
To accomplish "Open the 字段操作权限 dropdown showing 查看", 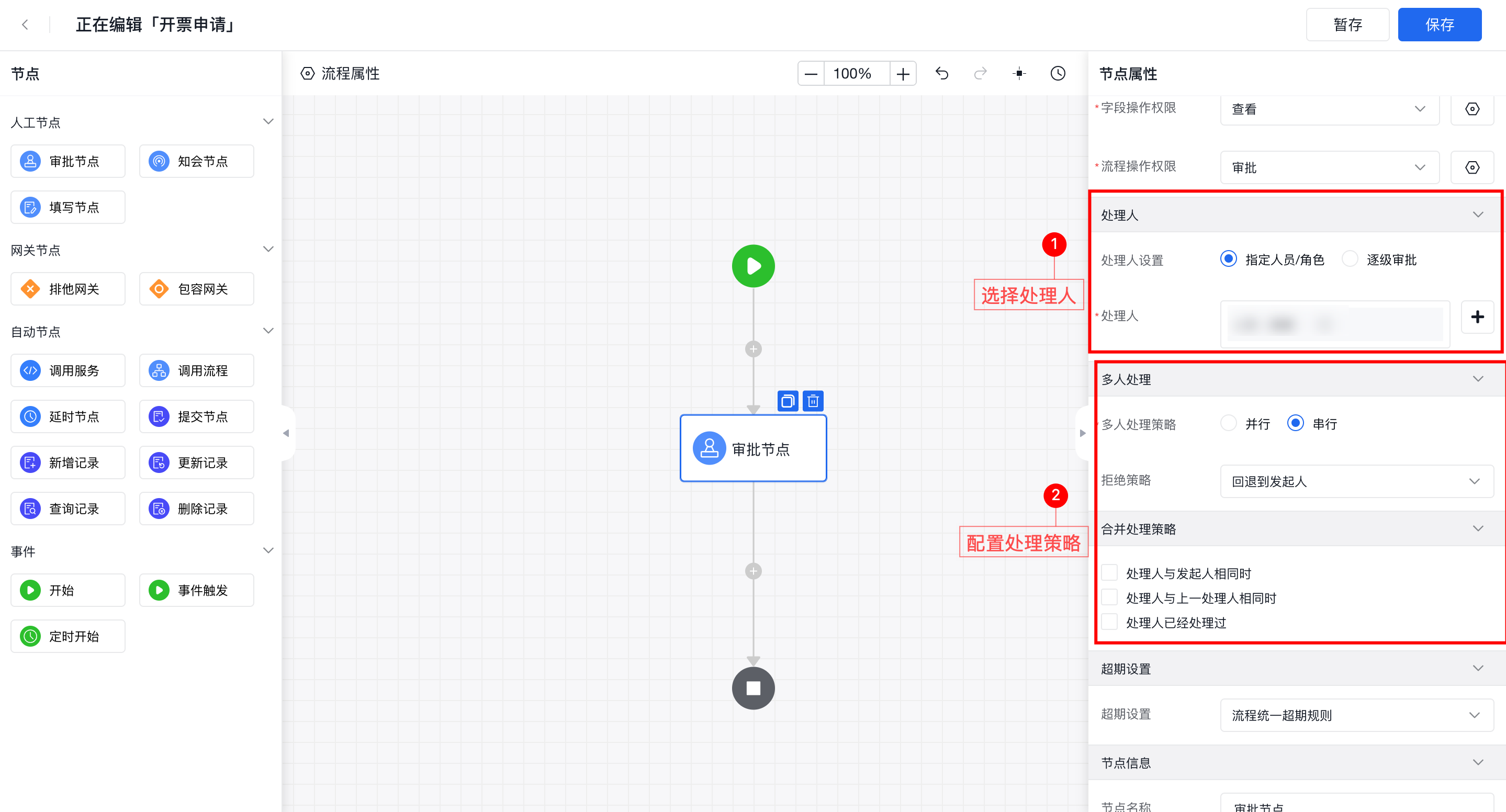I will pyautogui.click(x=1330, y=109).
